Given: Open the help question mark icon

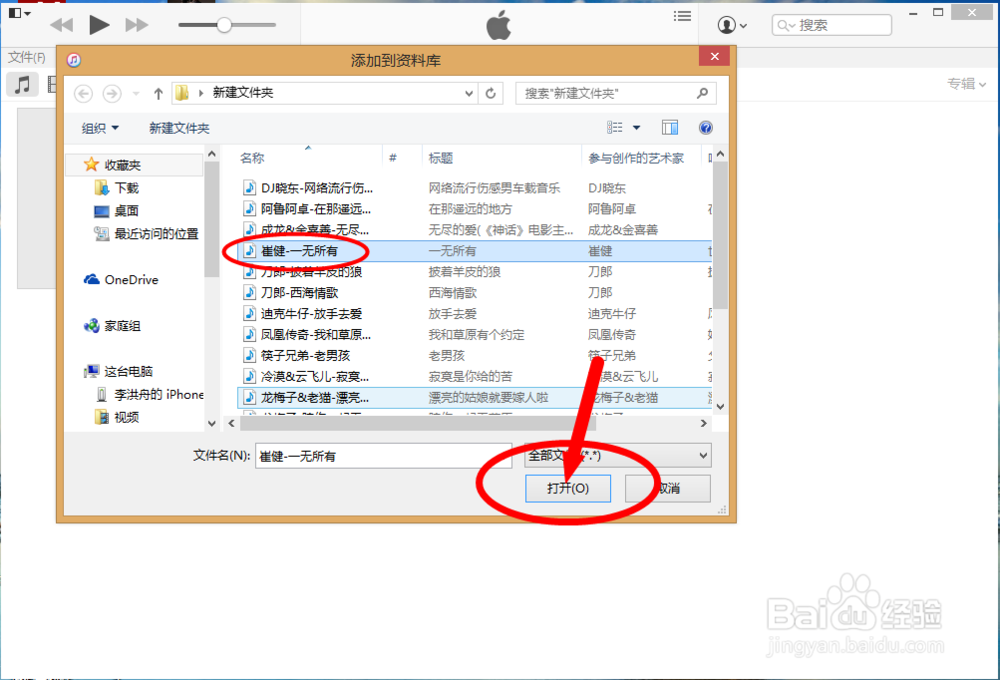Looking at the screenshot, I should tap(705, 127).
